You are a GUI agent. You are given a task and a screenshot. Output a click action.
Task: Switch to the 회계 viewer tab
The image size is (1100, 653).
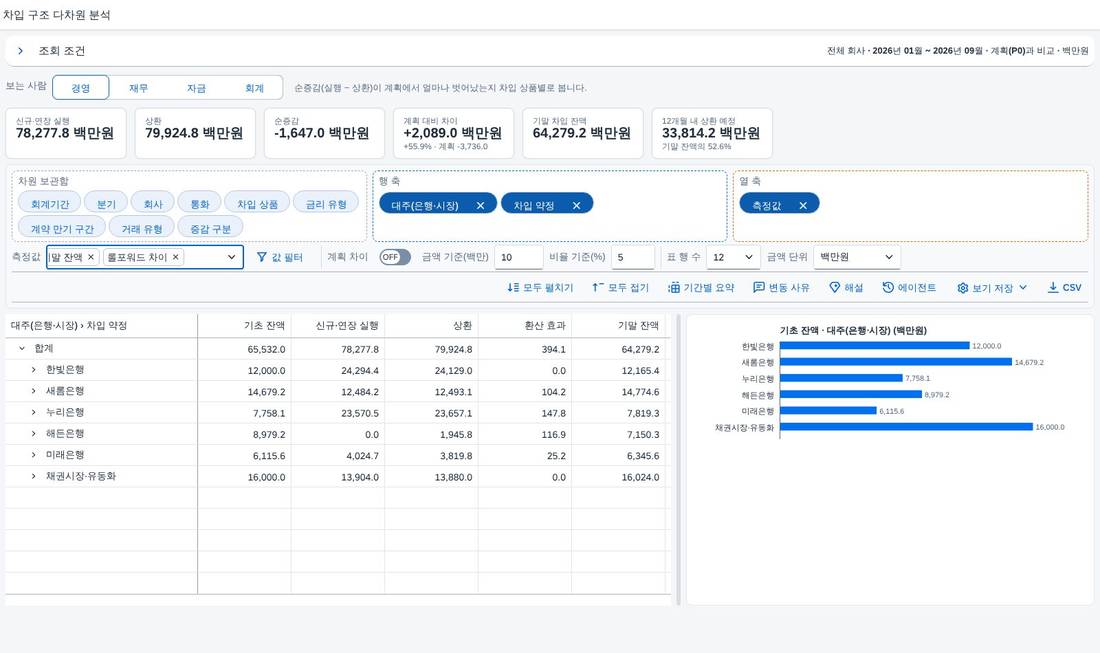point(254,88)
